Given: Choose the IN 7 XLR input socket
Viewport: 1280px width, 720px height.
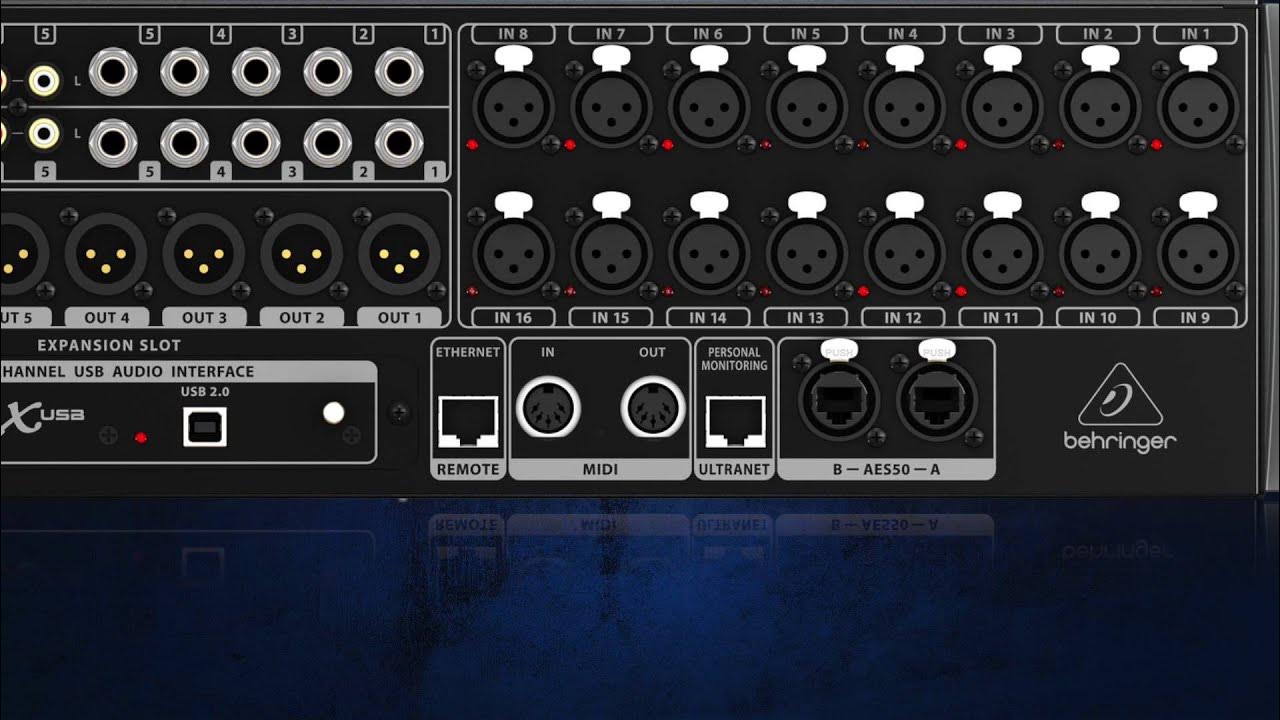Looking at the screenshot, I should [x=611, y=108].
